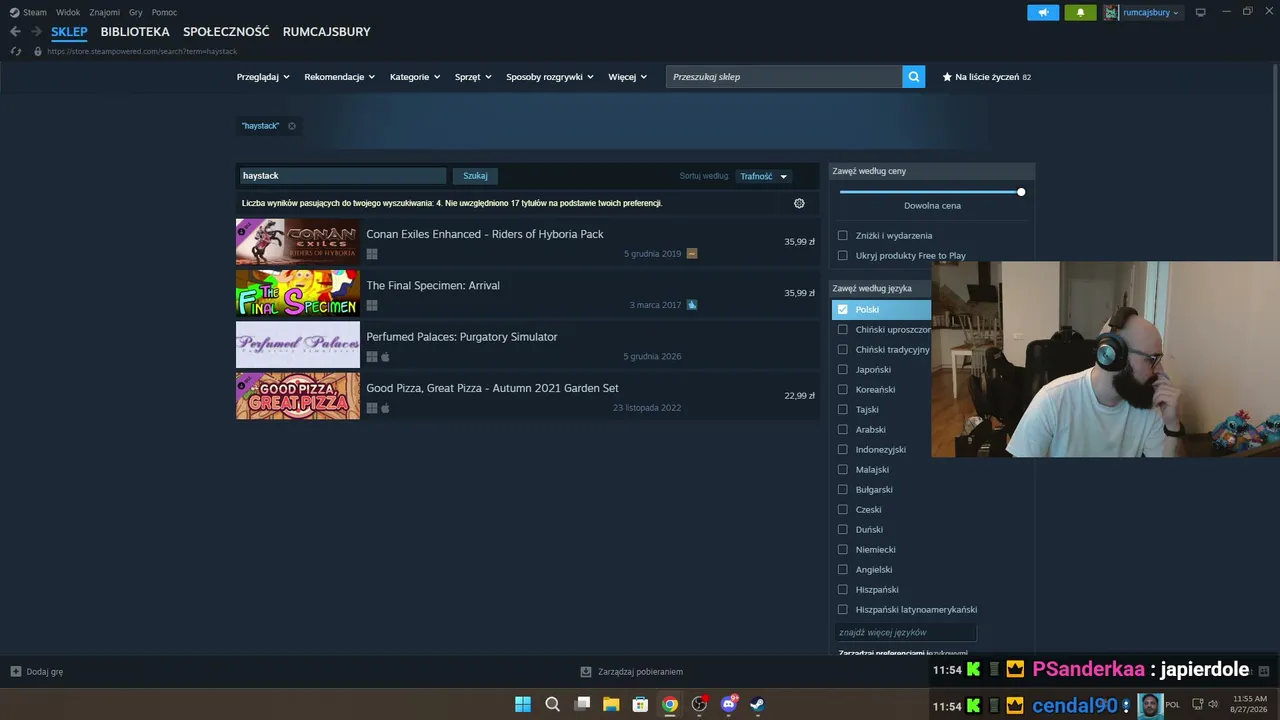Viewport: 1280px width, 720px height.
Task: Click the magnifier search button in the store
Action: tap(913, 77)
